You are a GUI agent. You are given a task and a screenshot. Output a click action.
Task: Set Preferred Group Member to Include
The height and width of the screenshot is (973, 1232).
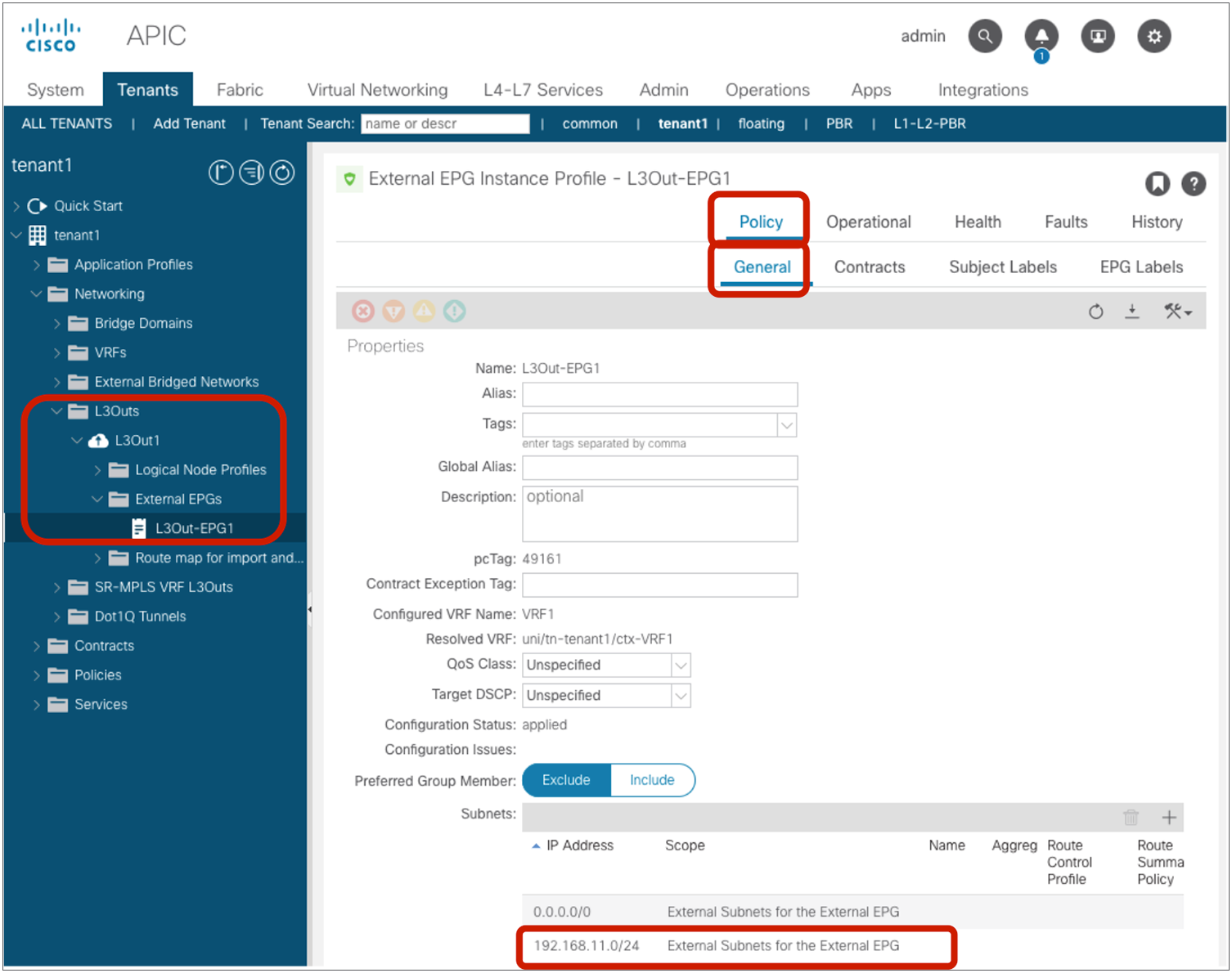(653, 780)
